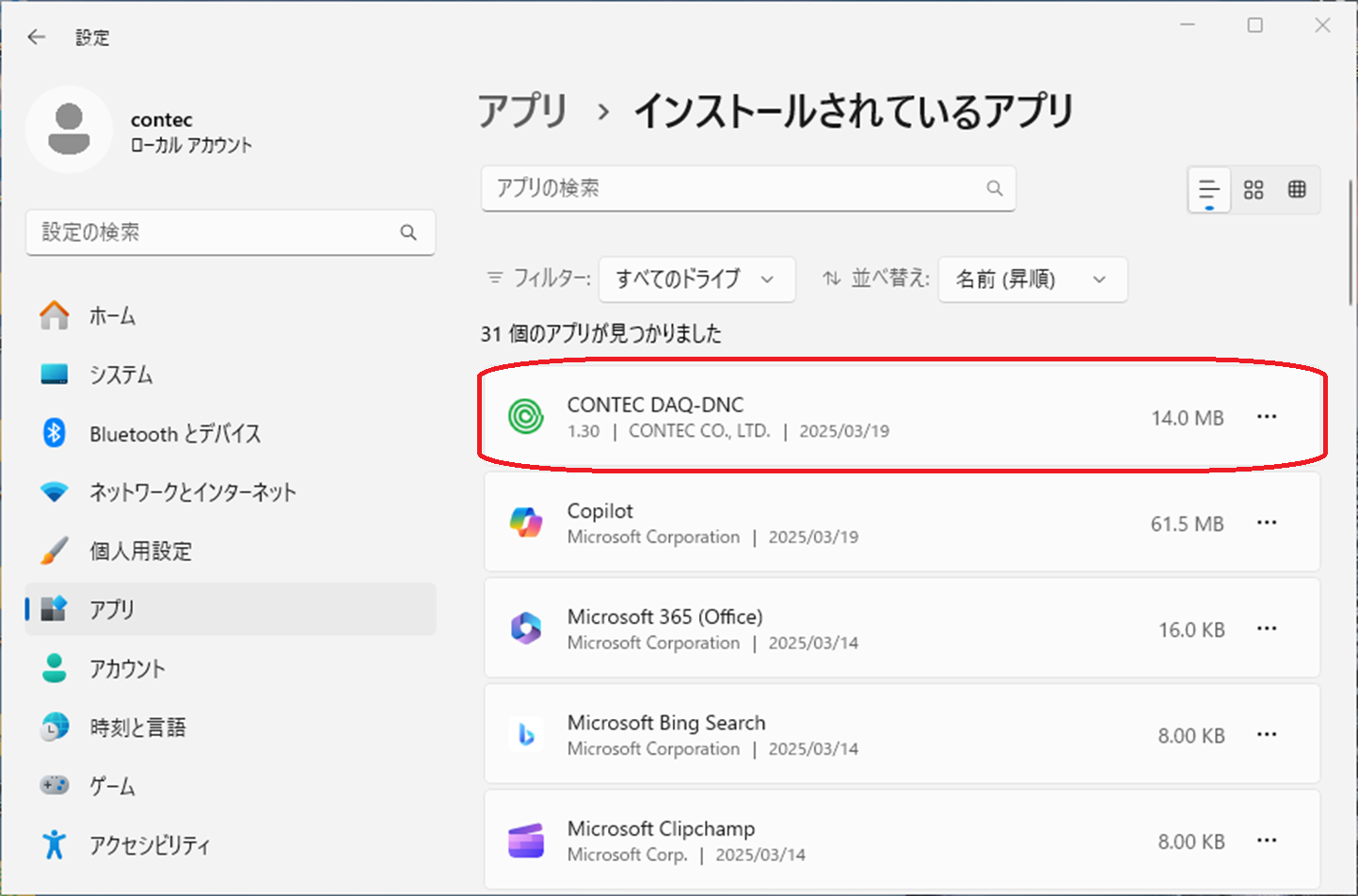1358x896 pixels.
Task: Minimize the Settings window
Action: tap(1188, 25)
